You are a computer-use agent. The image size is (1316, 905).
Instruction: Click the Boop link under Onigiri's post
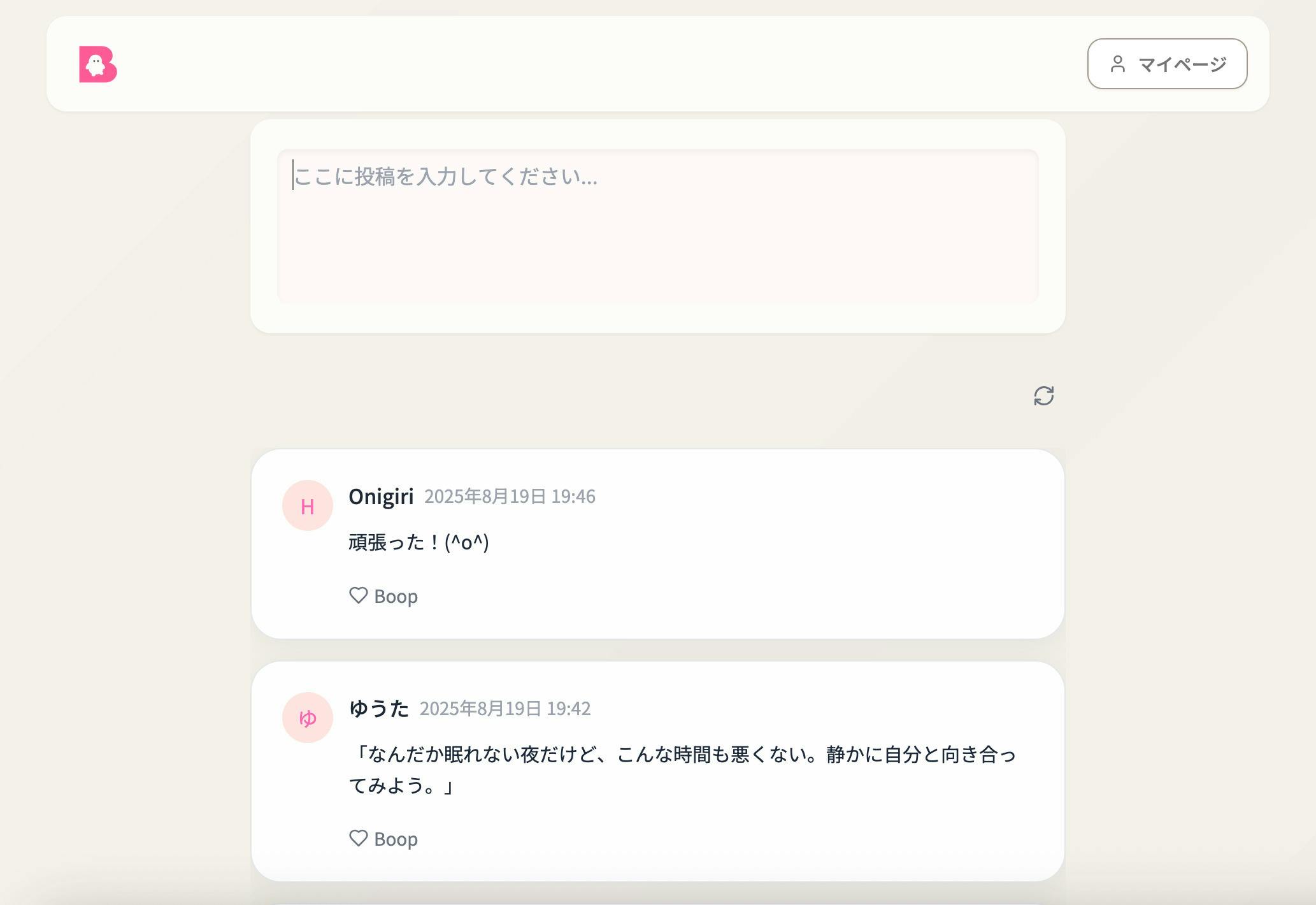click(395, 595)
